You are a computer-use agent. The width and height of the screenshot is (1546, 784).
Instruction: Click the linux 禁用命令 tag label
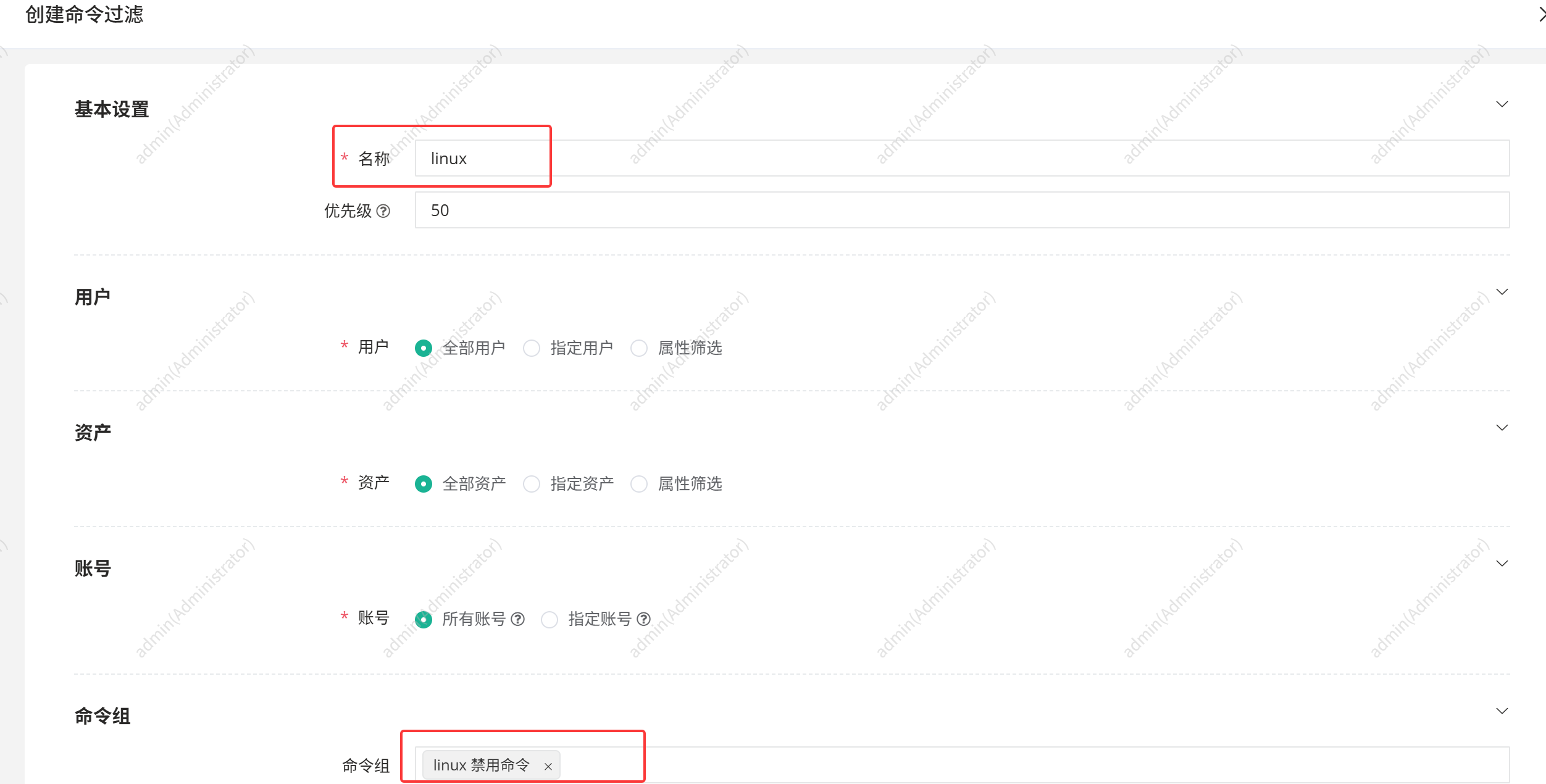point(481,765)
